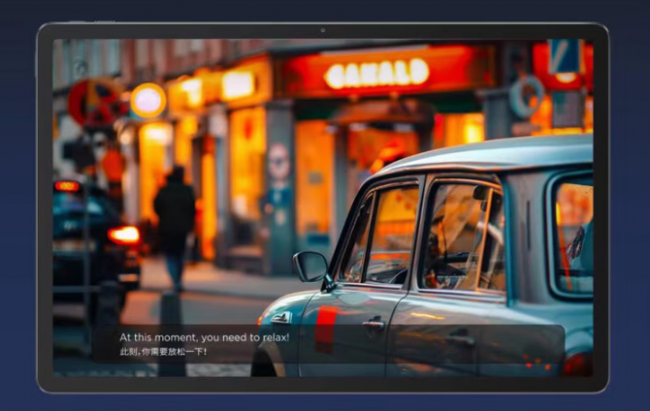This screenshot has height=411, width=650.
Task: Click the glowing CANALO neon sign
Action: 377,73
